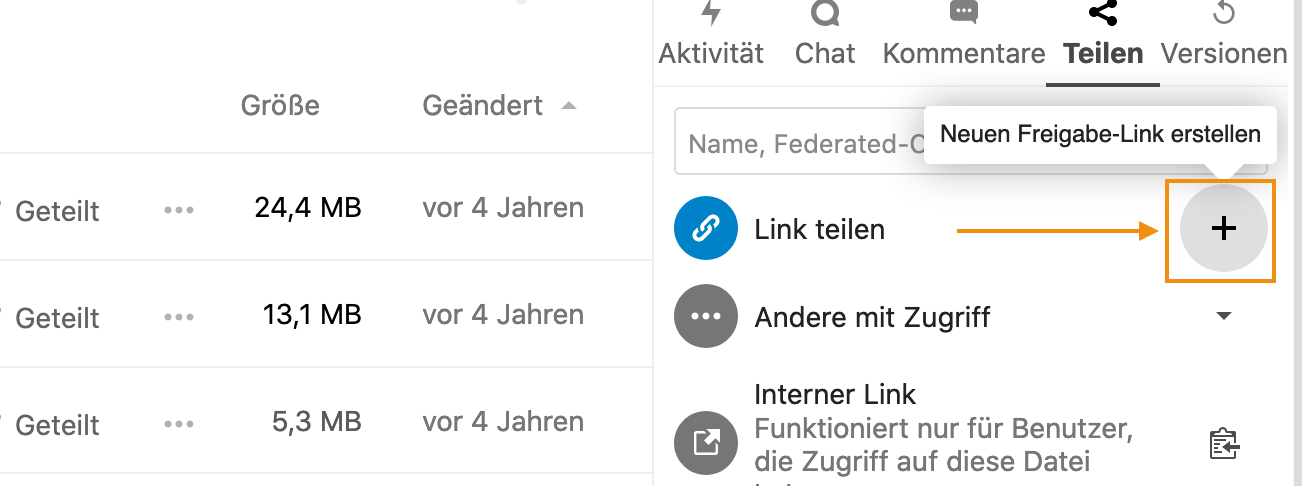Open more actions for the 24,4 MB file
The width and height of the screenshot is (1302, 486).
179,210
